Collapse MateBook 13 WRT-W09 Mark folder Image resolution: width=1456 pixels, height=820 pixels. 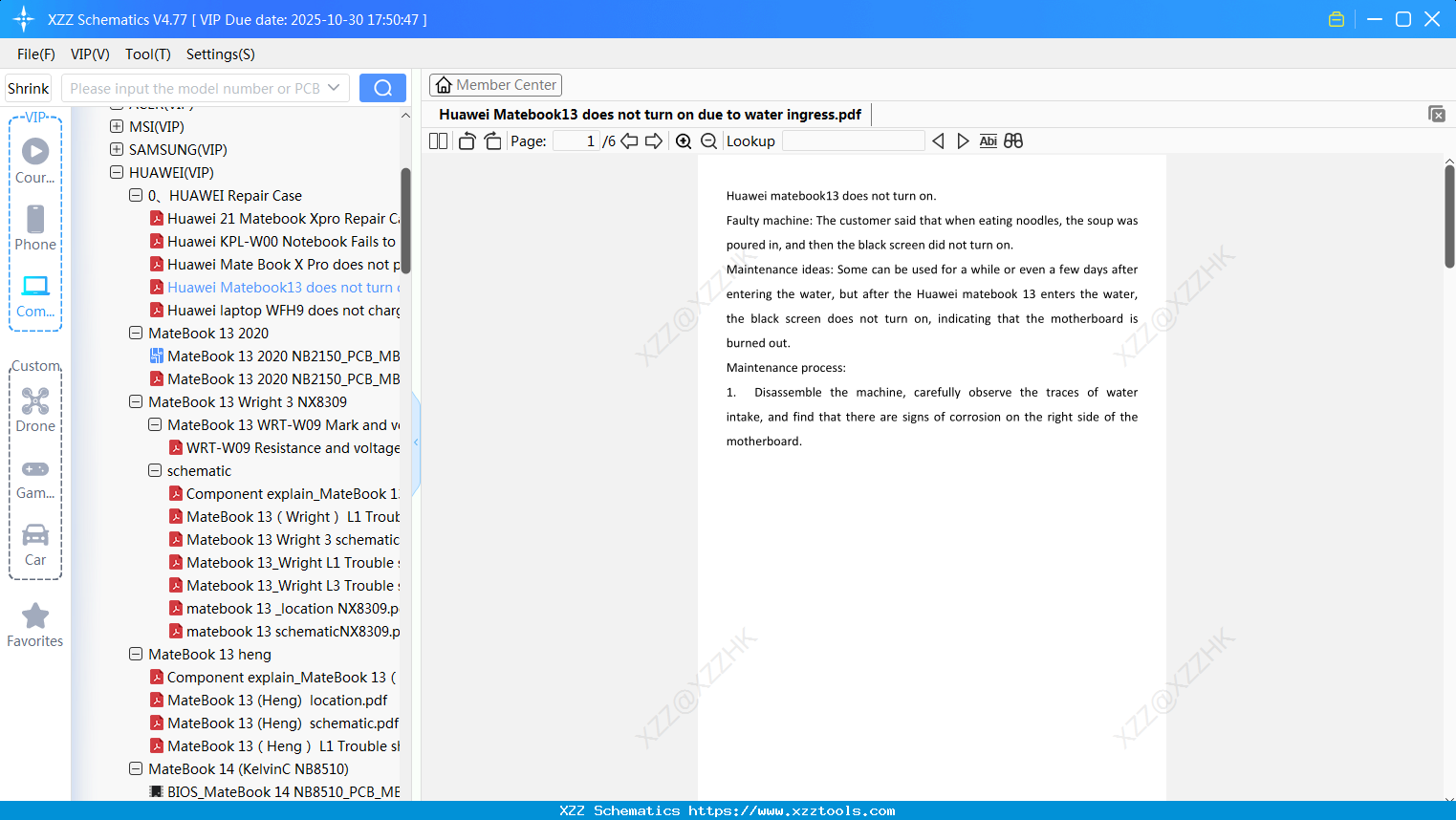tap(155, 424)
